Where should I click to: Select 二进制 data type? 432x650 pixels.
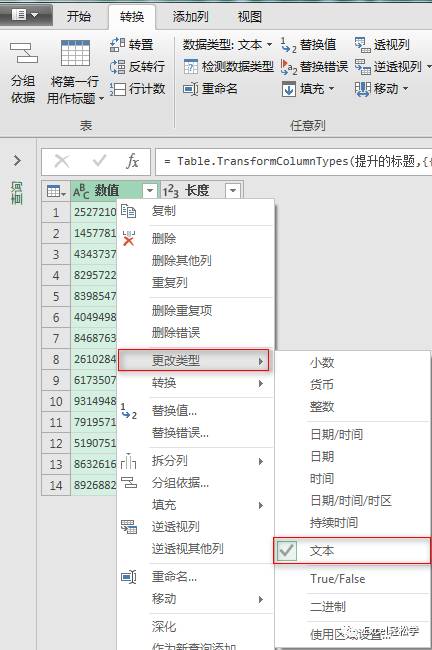[x=328, y=606]
